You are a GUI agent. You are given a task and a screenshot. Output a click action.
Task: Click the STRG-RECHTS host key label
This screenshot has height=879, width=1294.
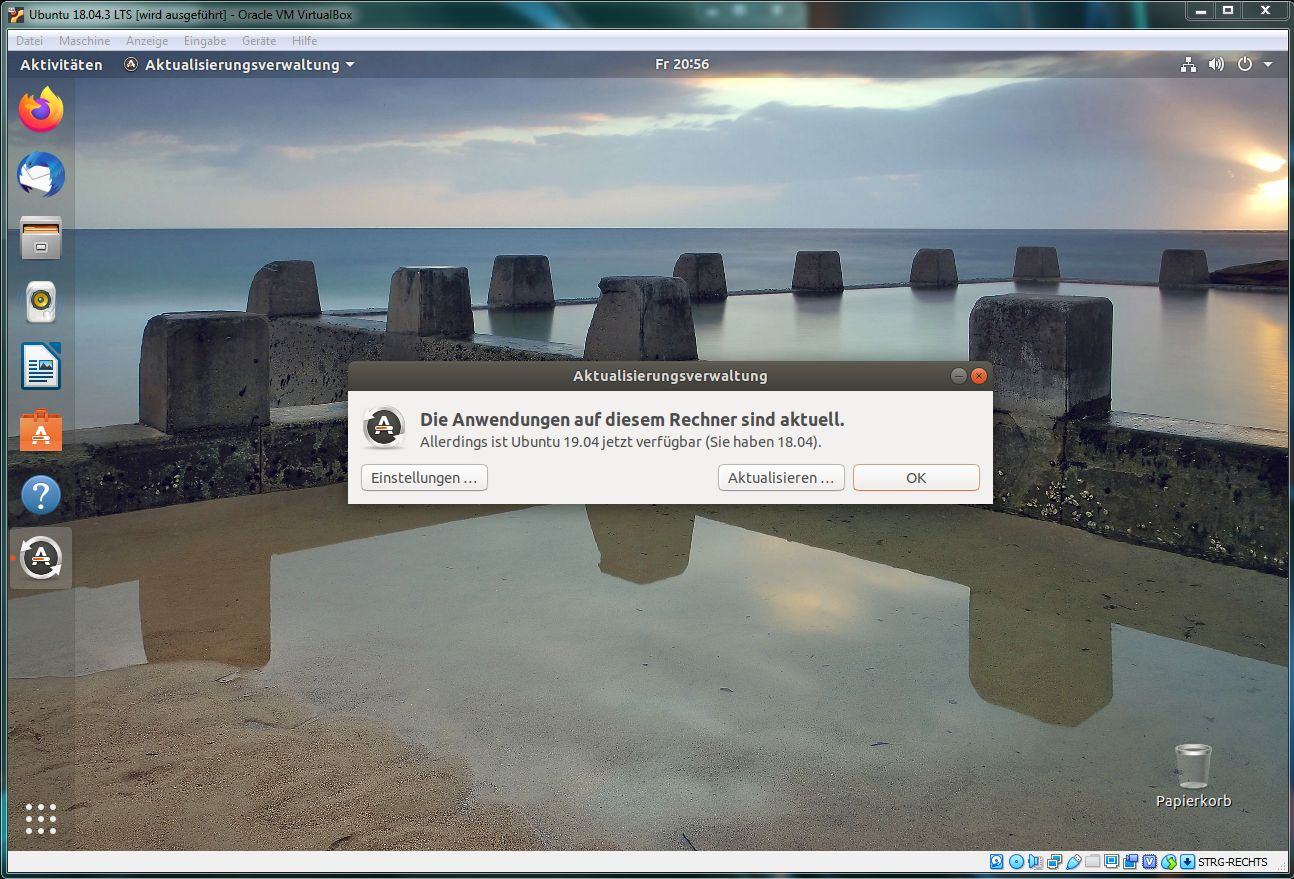(x=1233, y=862)
